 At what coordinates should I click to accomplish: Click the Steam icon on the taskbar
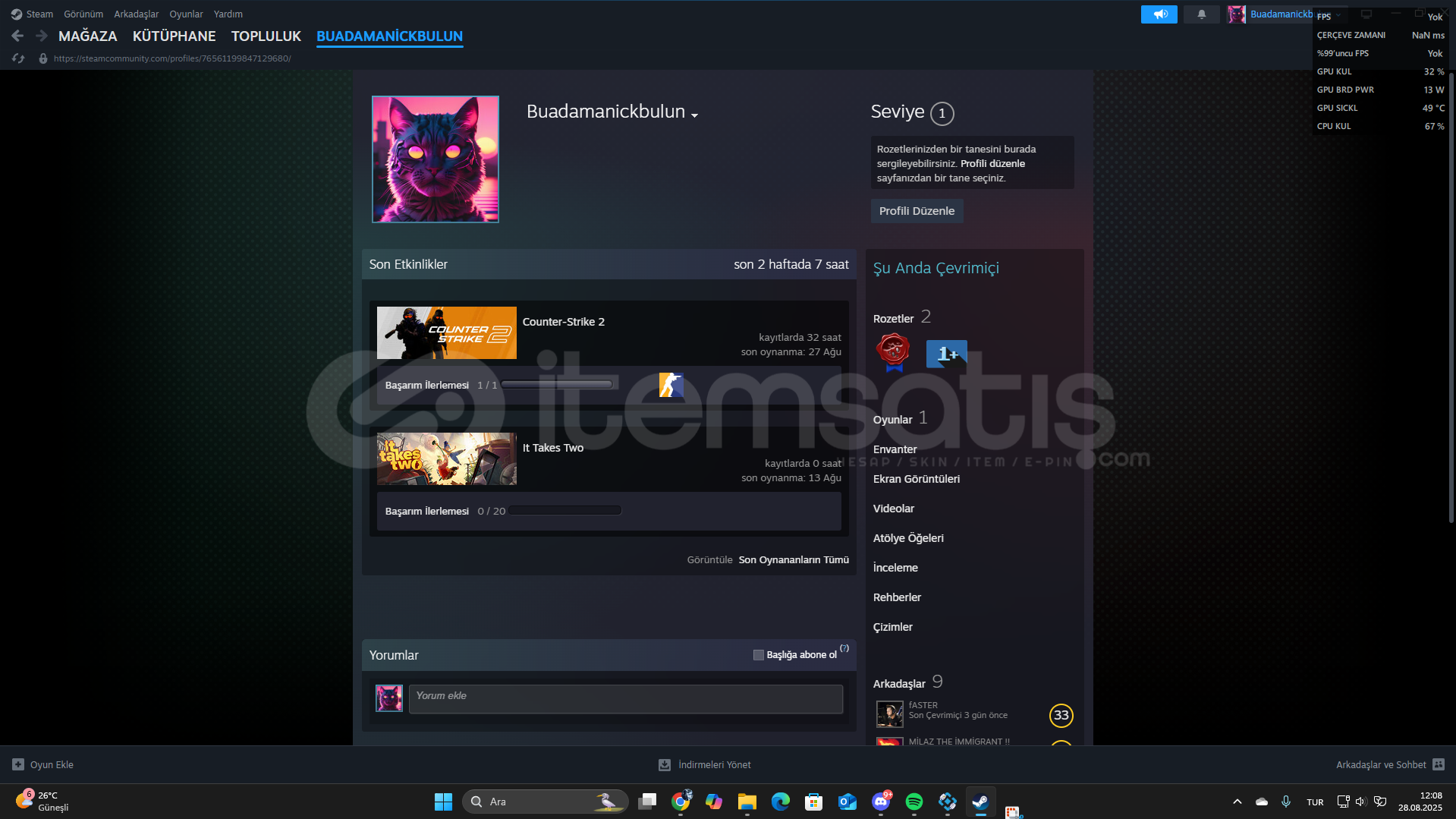[980, 802]
